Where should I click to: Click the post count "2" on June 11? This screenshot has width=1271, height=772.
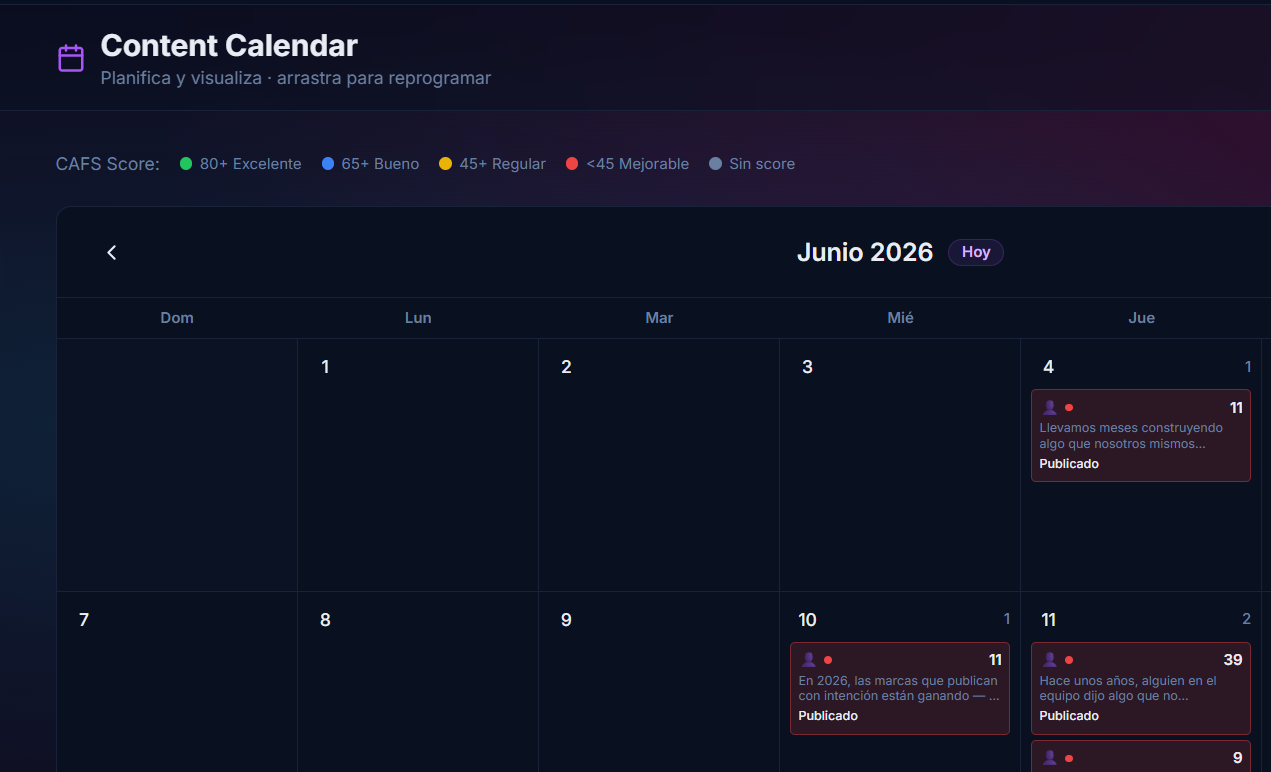(1246, 619)
